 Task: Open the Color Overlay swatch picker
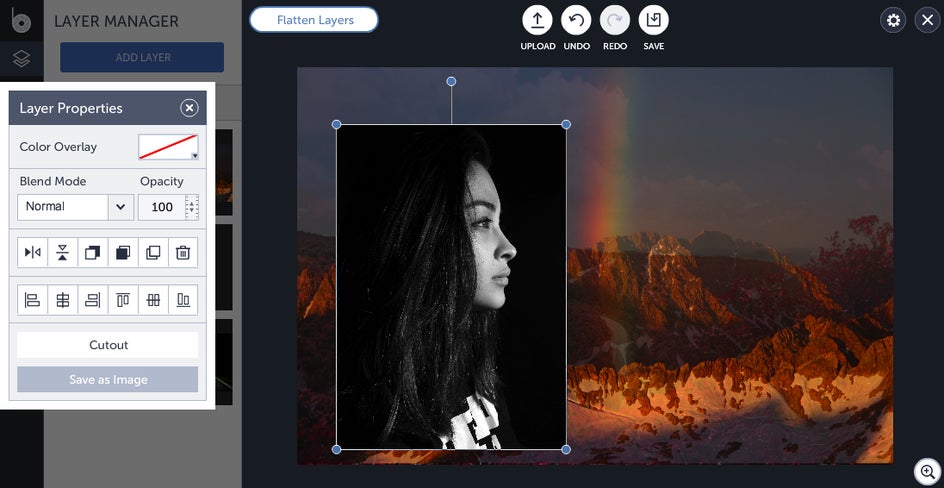169,147
